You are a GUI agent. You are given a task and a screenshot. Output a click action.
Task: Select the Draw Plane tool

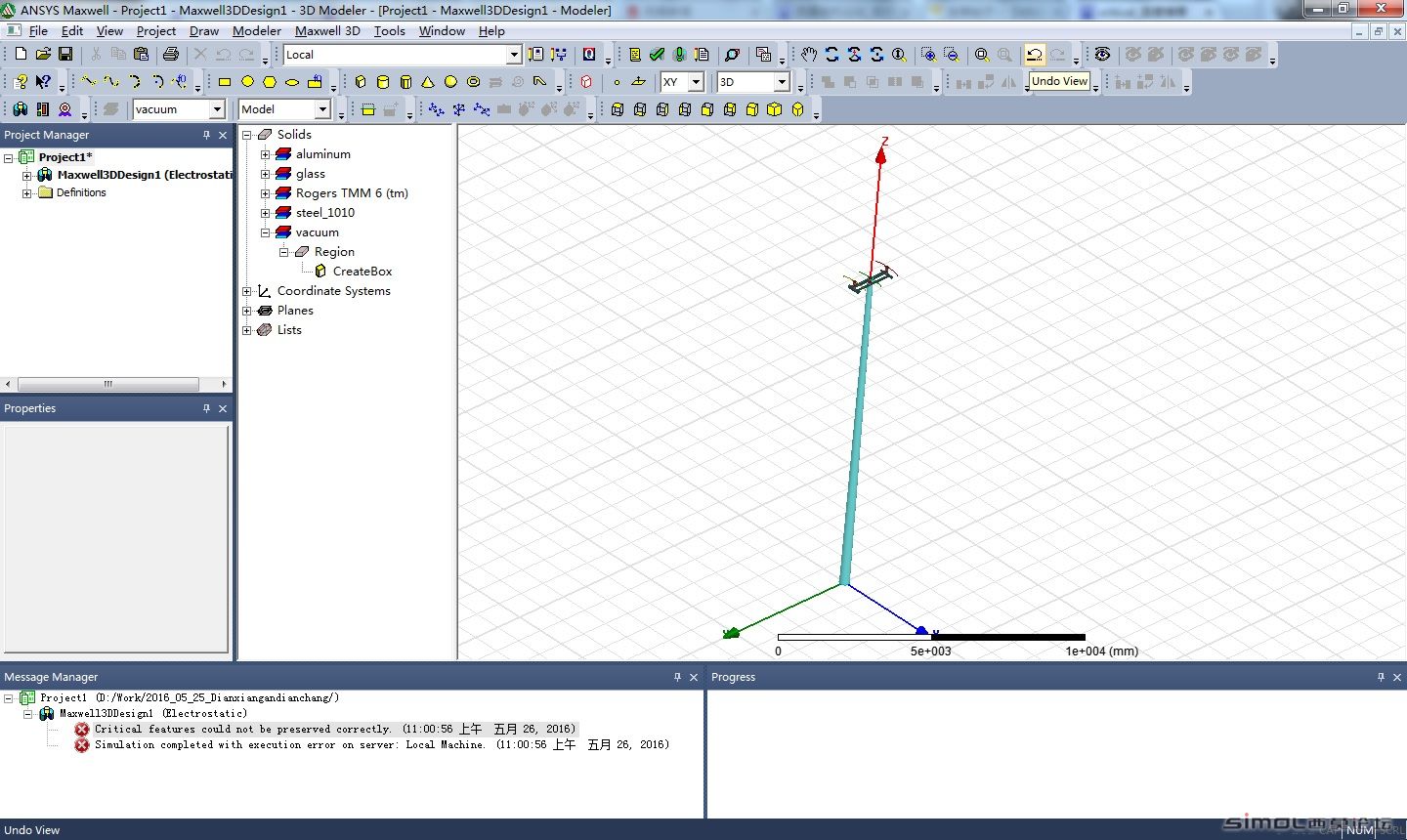tap(639, 82)
